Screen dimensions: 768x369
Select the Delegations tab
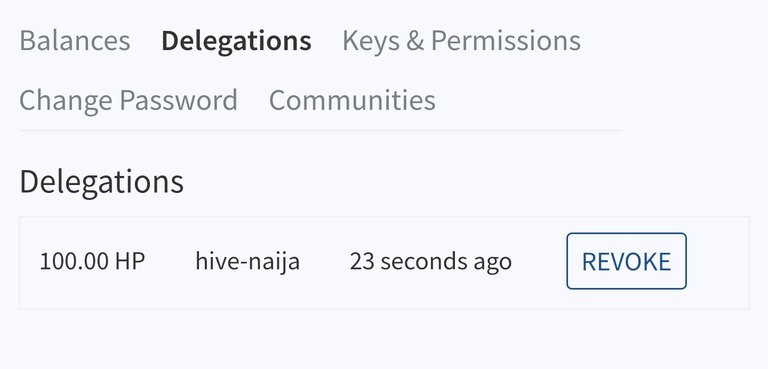coord(237,41)
